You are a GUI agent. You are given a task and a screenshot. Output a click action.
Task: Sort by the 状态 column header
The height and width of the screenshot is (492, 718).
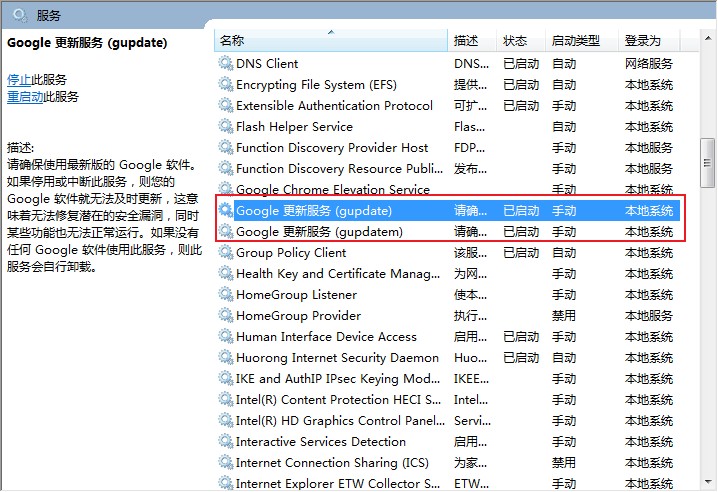coord(521,41)
